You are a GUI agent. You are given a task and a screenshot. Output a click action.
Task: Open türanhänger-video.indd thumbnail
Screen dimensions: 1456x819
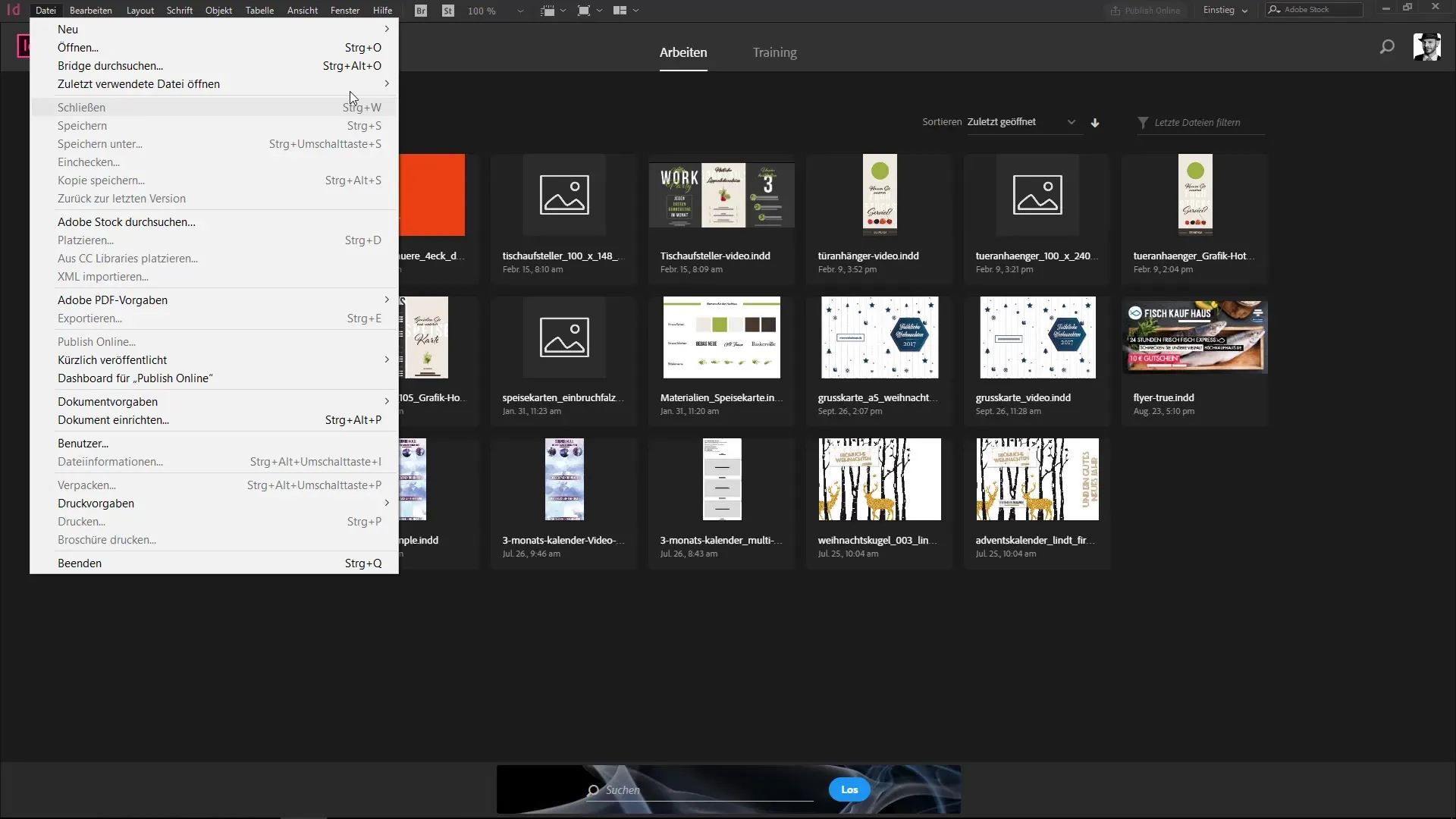(880, 195)
